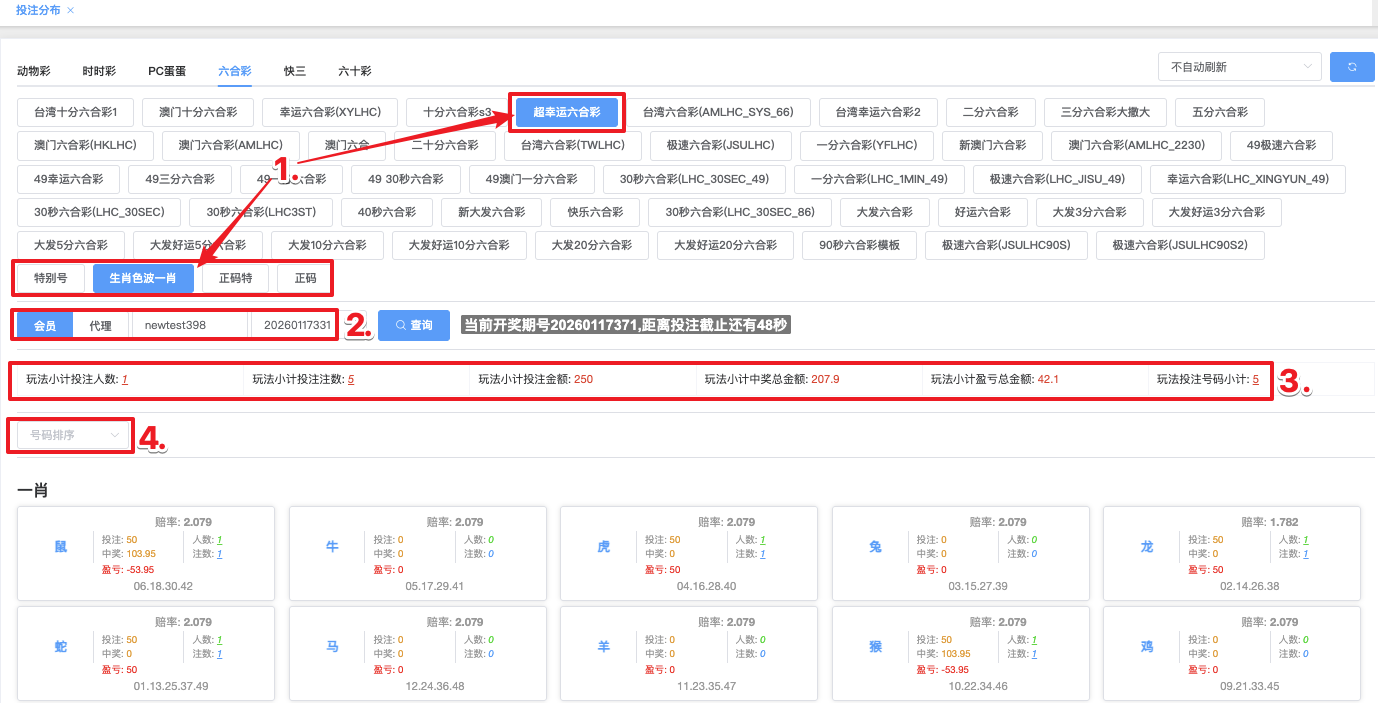Click the 玩法投注号码小计 value link

pos(1255,380)
